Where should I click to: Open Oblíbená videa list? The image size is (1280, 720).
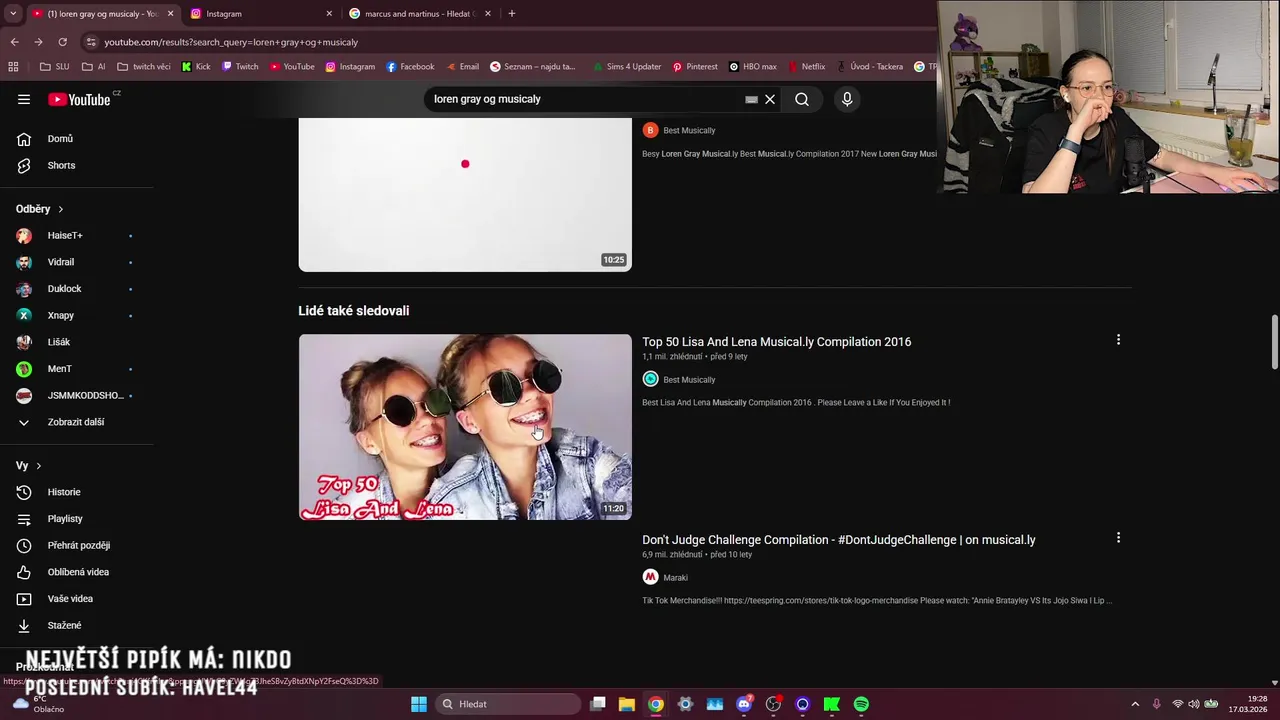78,572
